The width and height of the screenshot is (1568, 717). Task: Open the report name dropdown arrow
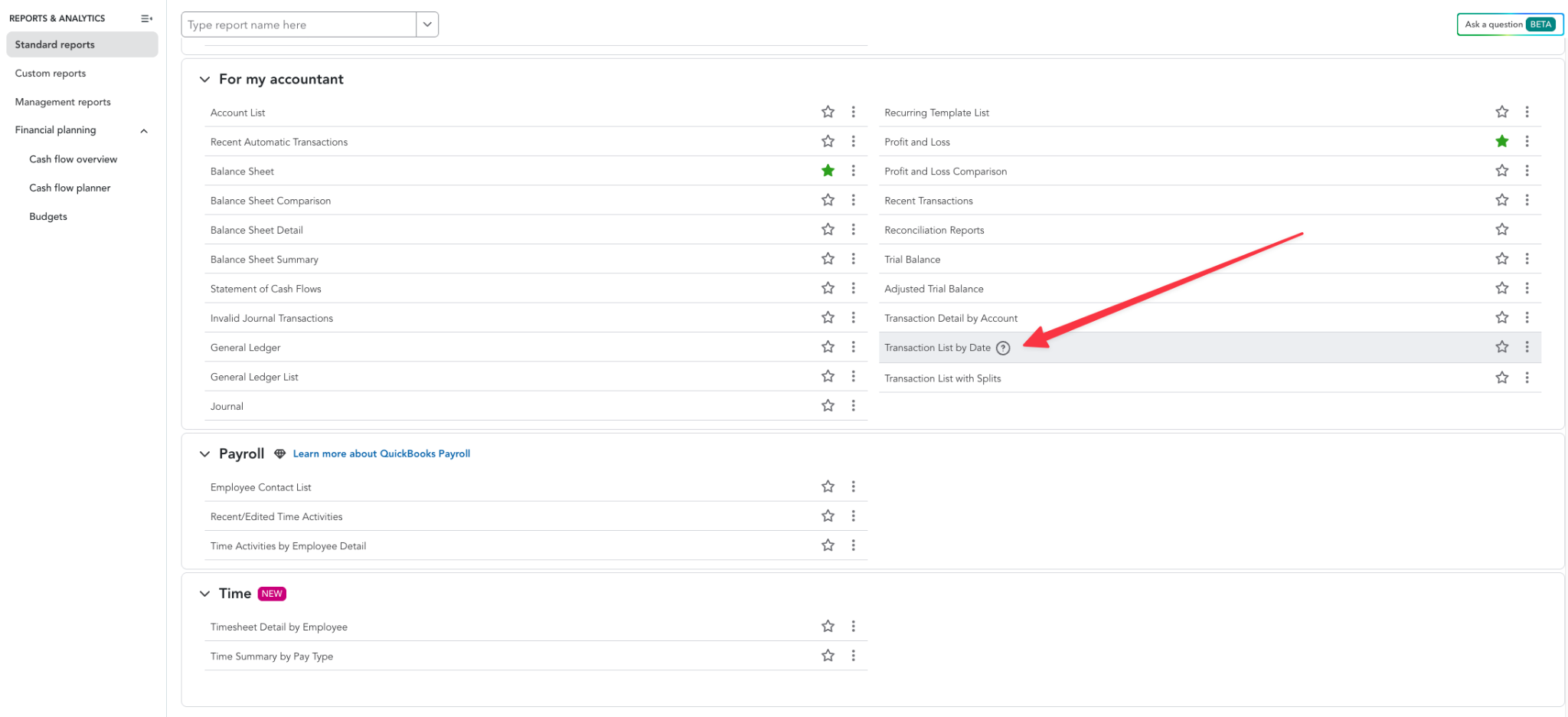[427, 25]
